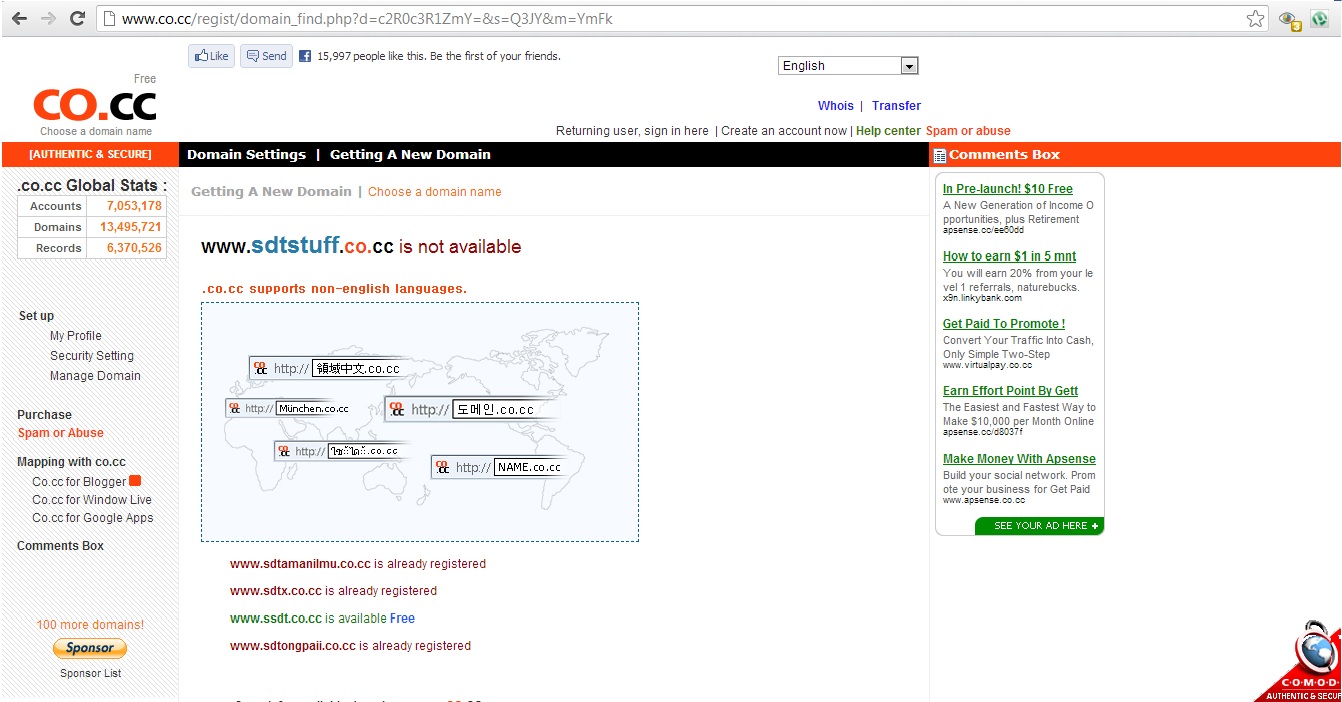Reload the page with refresh icon

point(77,19)
